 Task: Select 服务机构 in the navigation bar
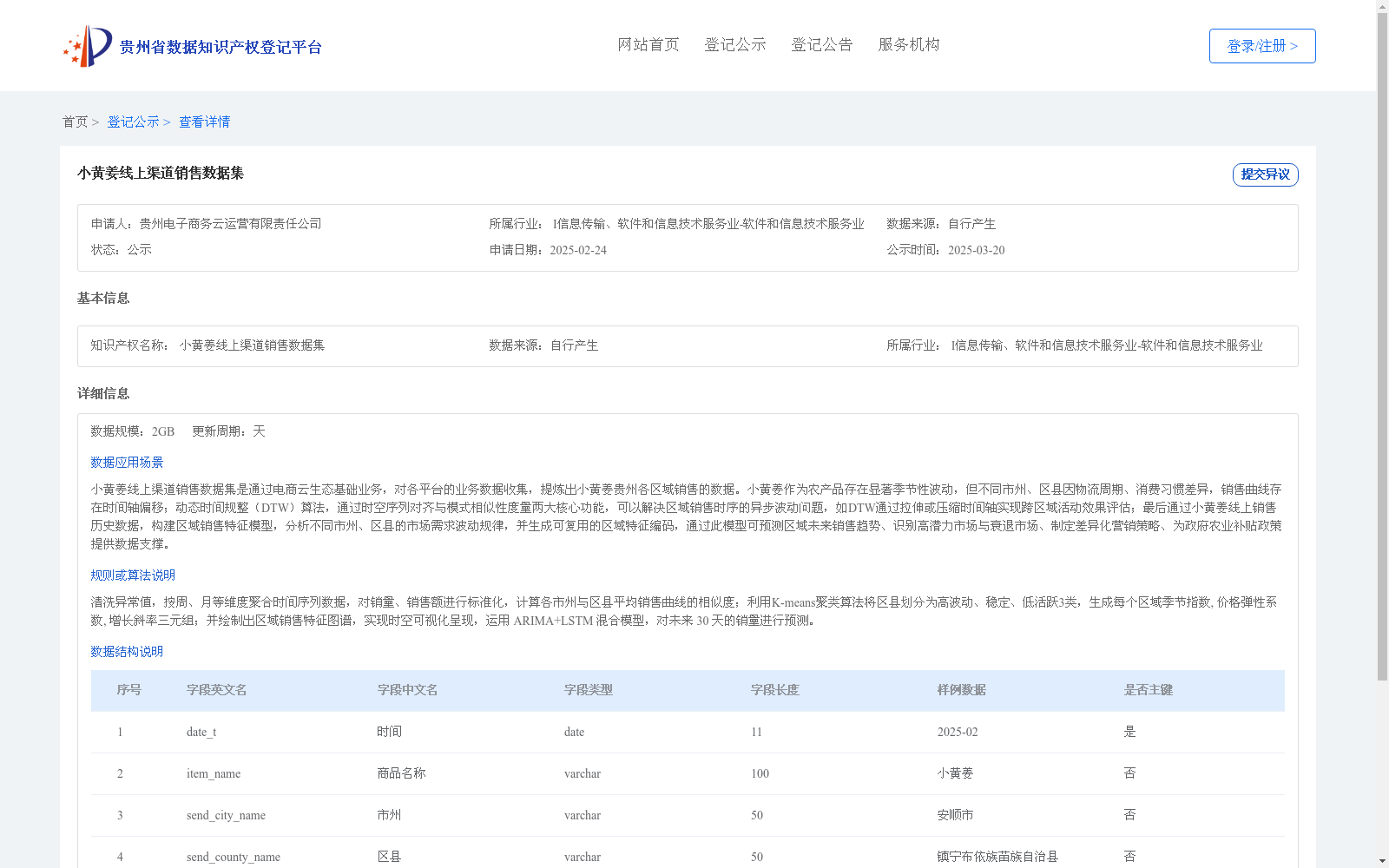click(909, 45)
